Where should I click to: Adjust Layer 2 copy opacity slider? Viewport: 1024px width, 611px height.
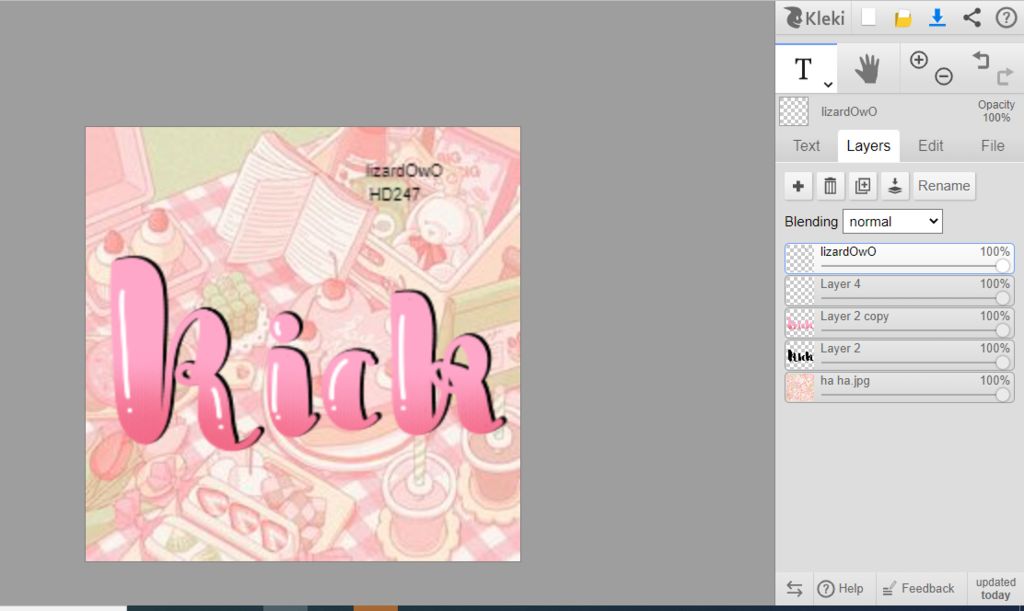point(914,330)
